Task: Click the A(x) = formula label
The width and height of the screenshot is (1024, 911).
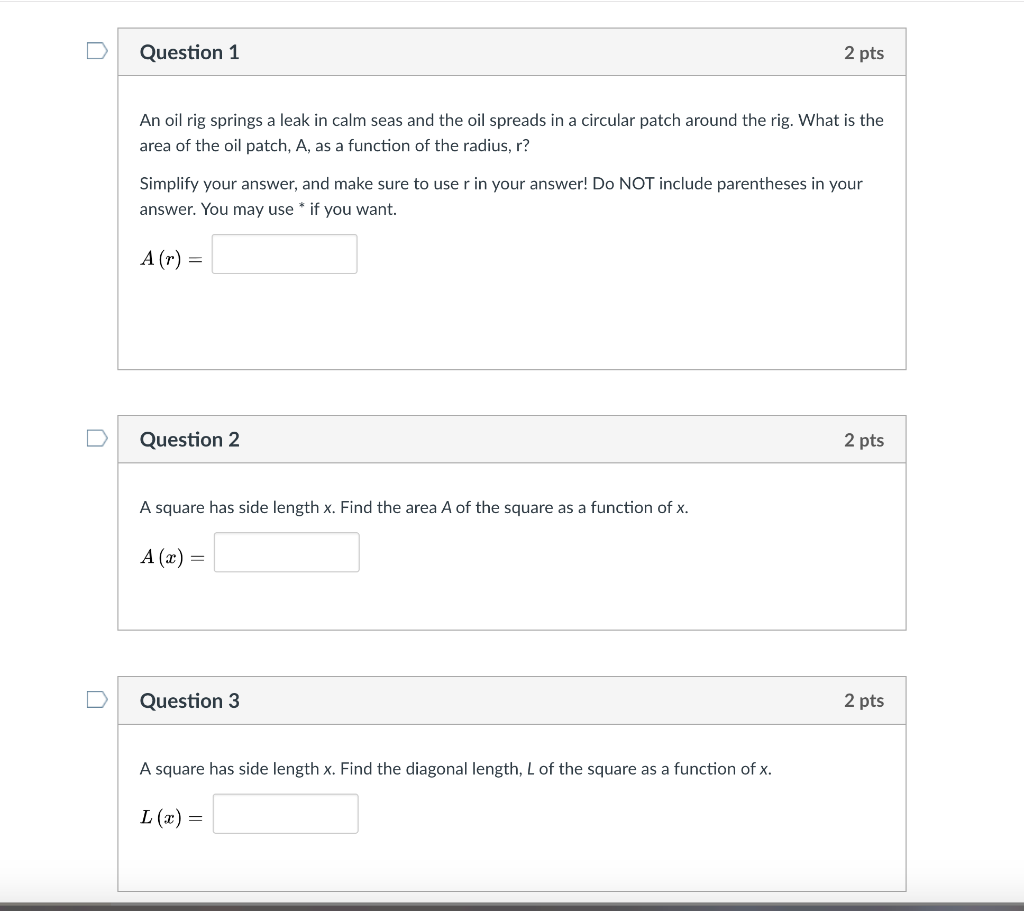Action: pyautogui.click(x=172, y=557)
